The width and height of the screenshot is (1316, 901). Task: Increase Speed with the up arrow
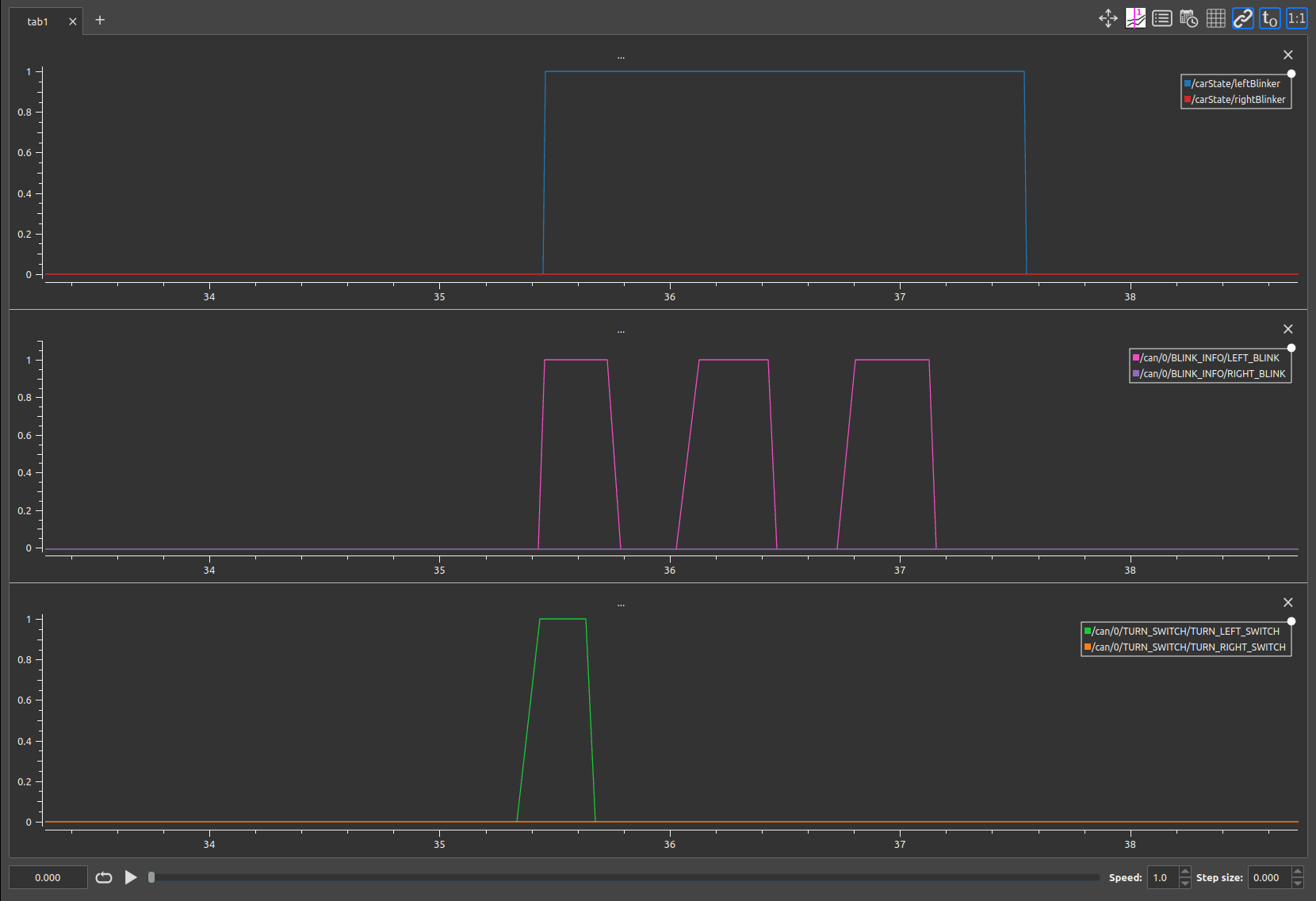1185,872
